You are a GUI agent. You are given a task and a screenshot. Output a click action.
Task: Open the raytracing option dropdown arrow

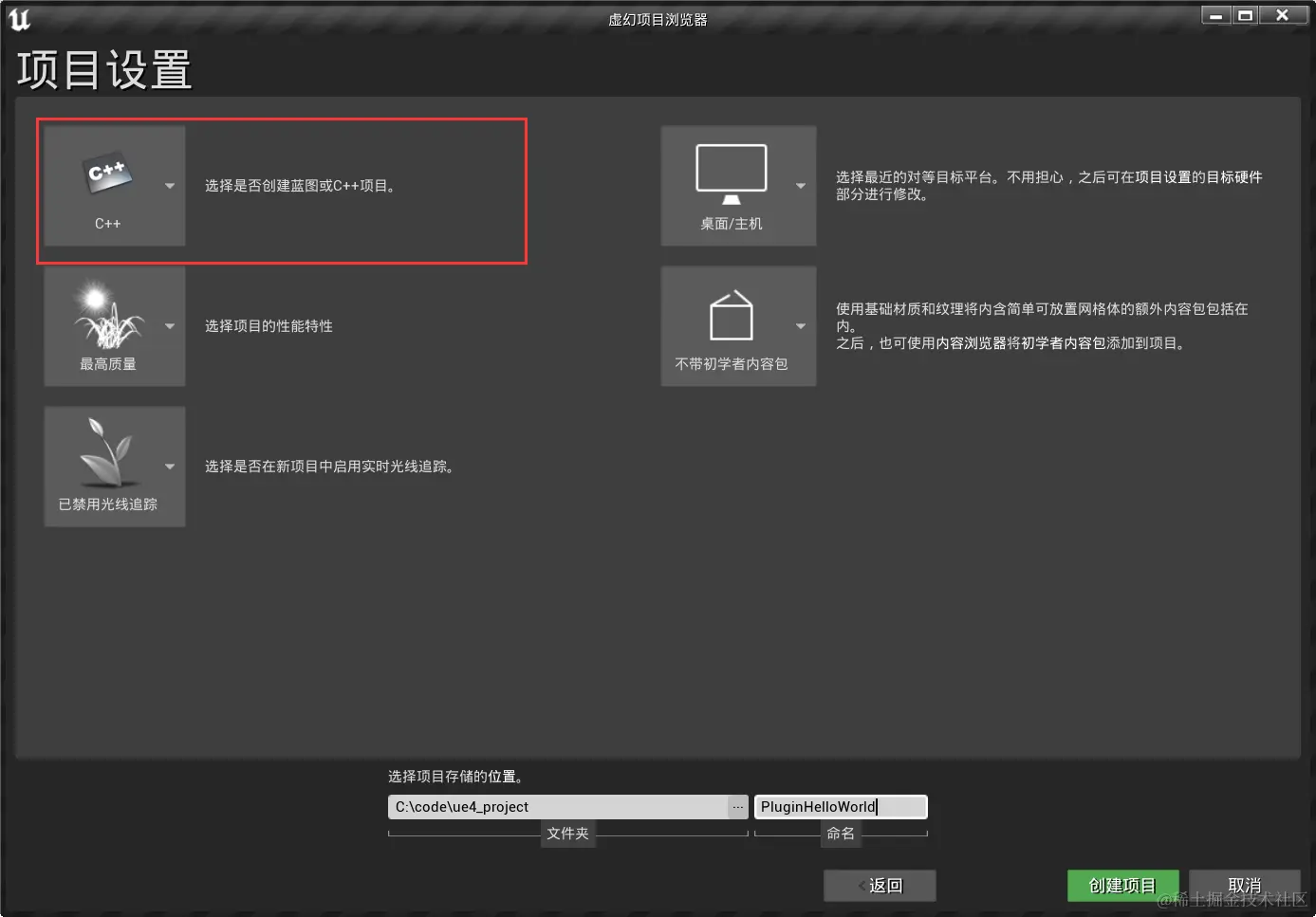(x=169, y=468)
